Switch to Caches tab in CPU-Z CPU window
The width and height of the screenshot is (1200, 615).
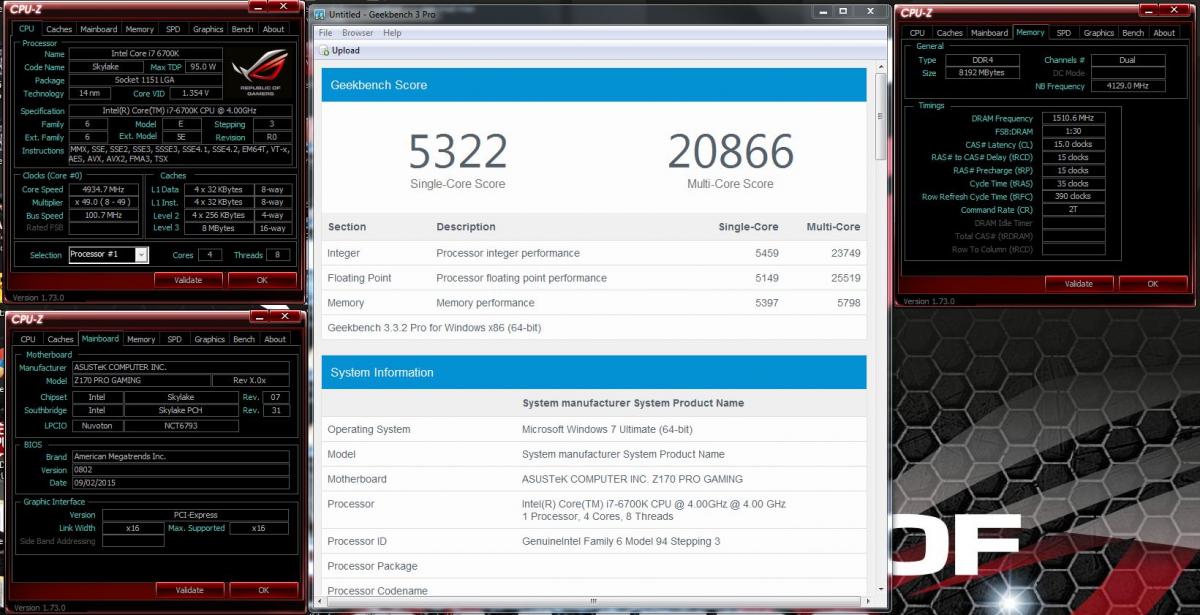pyautogui.click(x=59, y=29)
